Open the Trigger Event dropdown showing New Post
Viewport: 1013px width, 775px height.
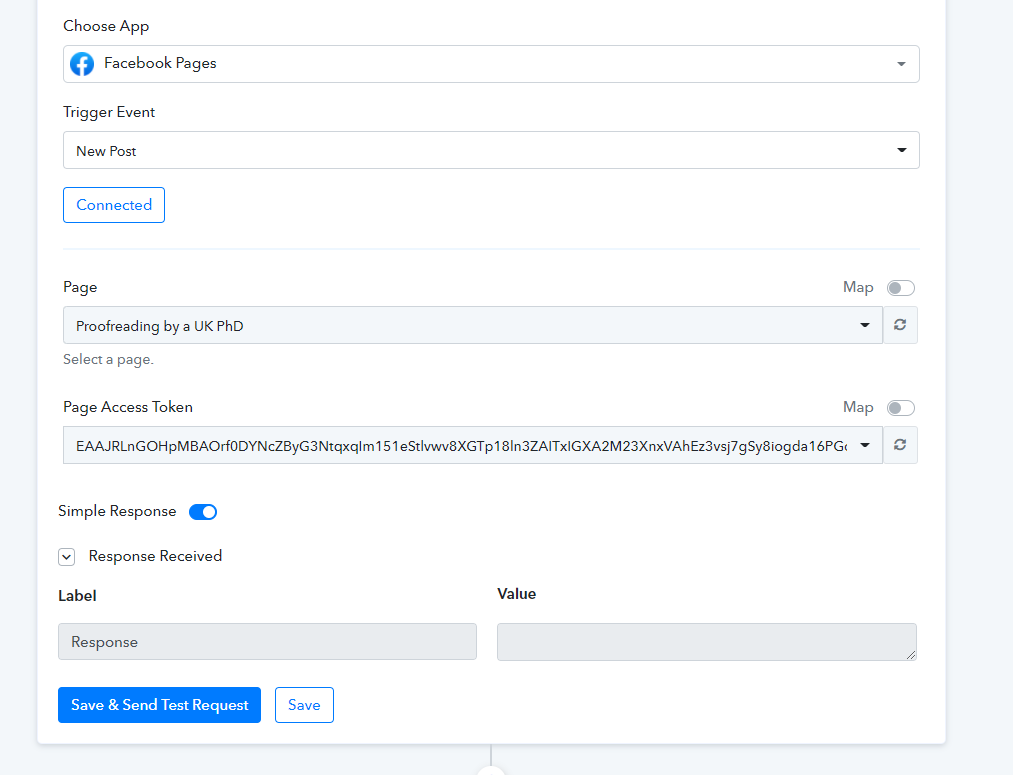click(x=491, y=150)
